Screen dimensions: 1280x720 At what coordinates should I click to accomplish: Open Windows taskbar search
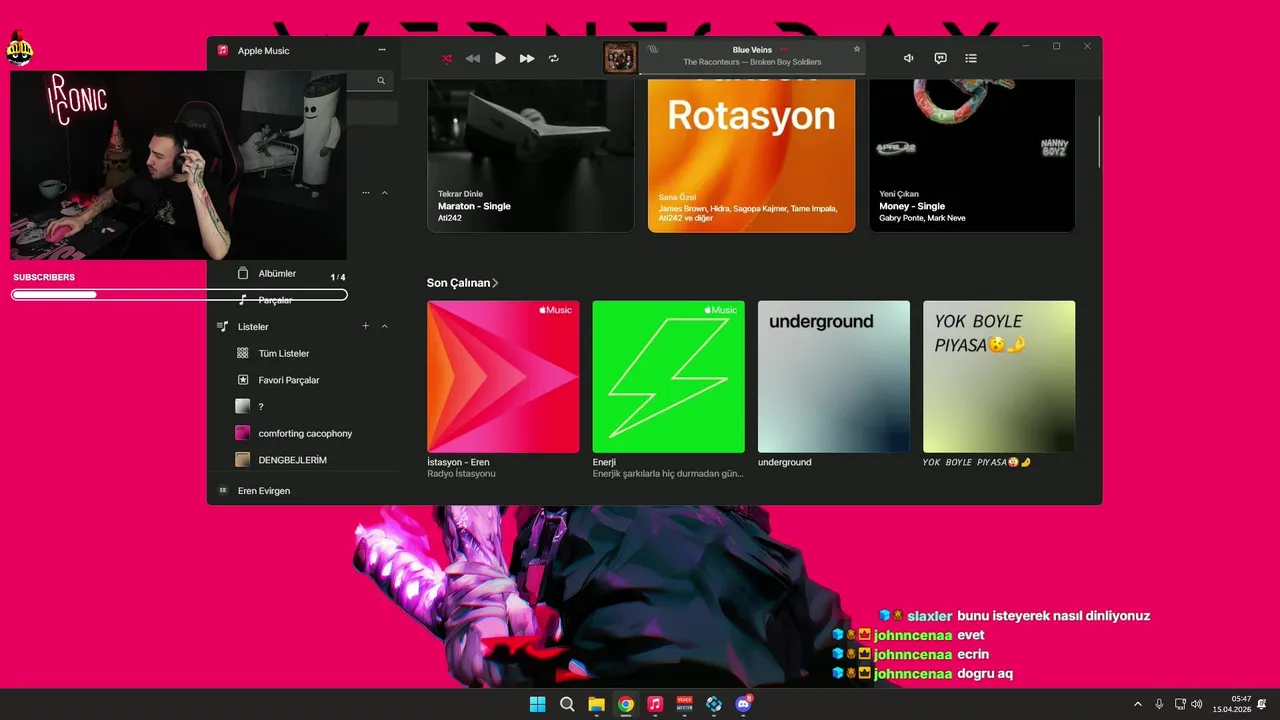click(567, 704)
